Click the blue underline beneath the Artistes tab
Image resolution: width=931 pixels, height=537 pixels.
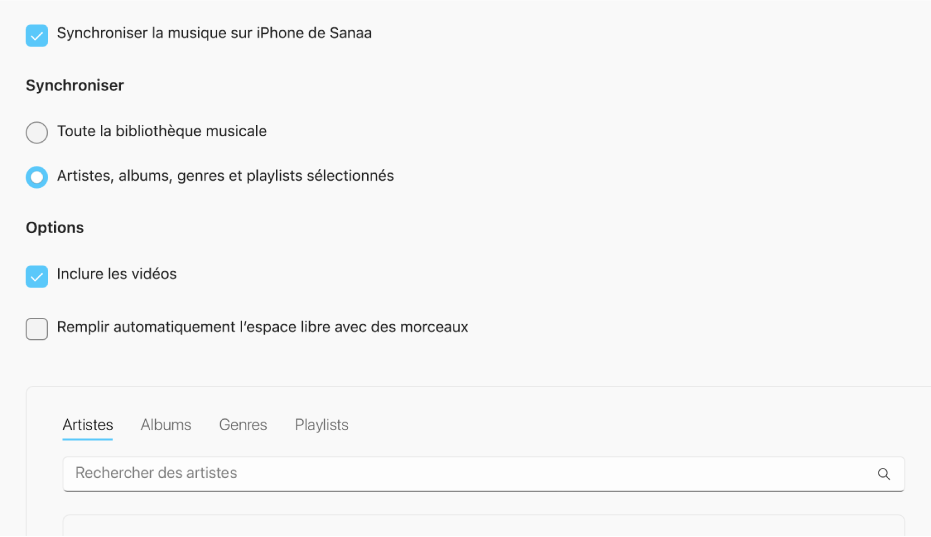pyautogui.click(x=88, y=439)
